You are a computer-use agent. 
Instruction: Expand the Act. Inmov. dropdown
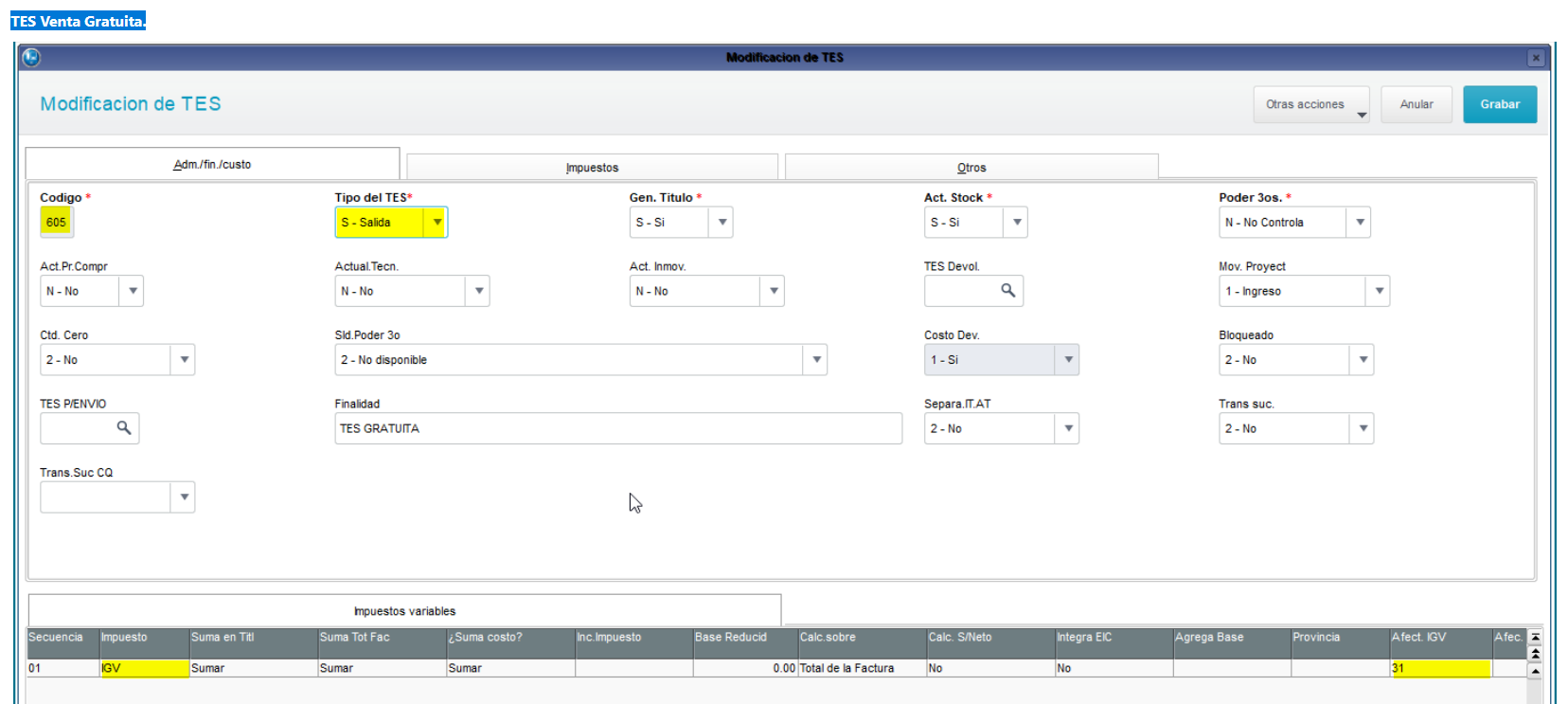(x=774, y=291)
